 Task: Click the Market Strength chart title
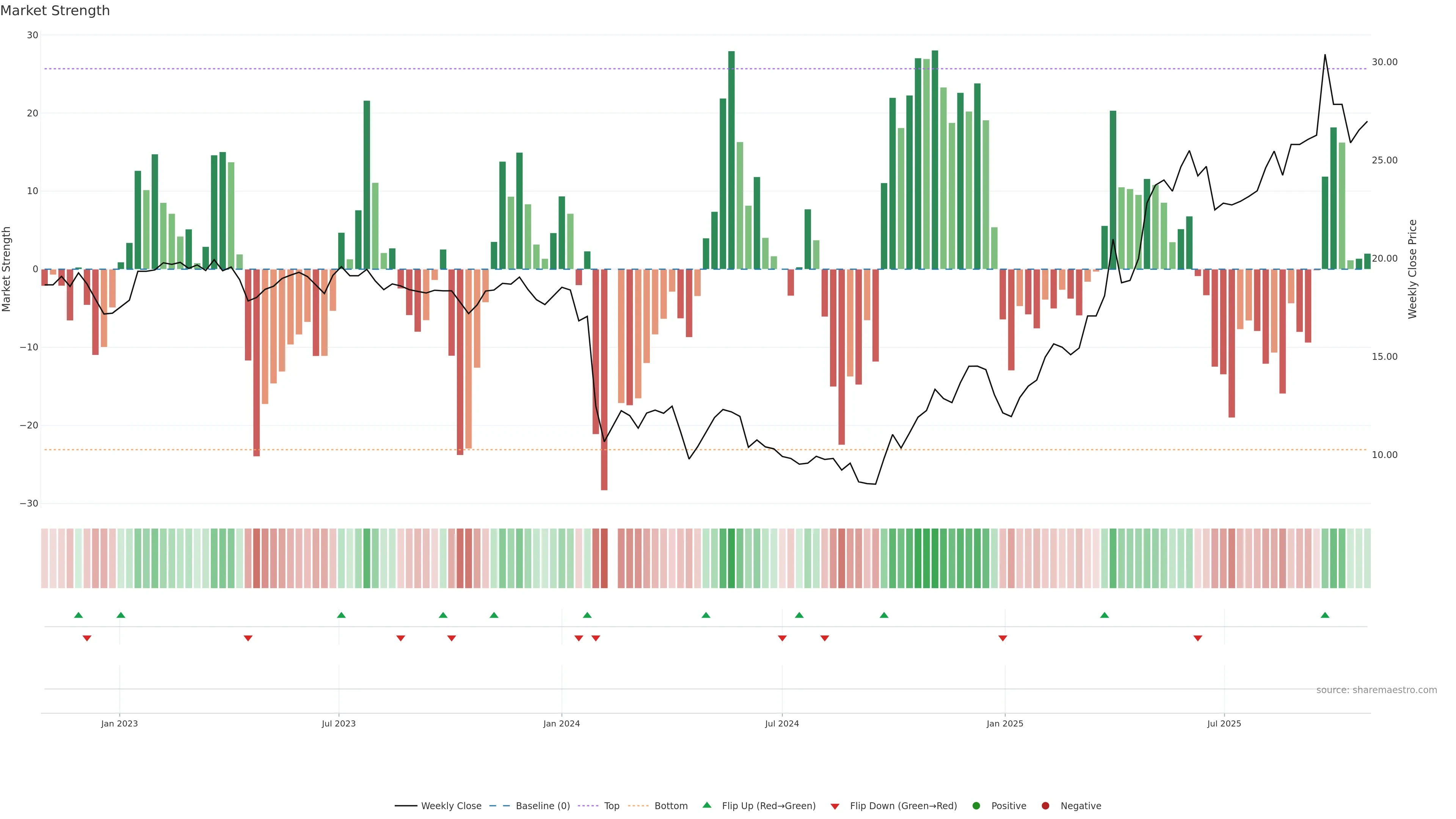coord(55,11)
